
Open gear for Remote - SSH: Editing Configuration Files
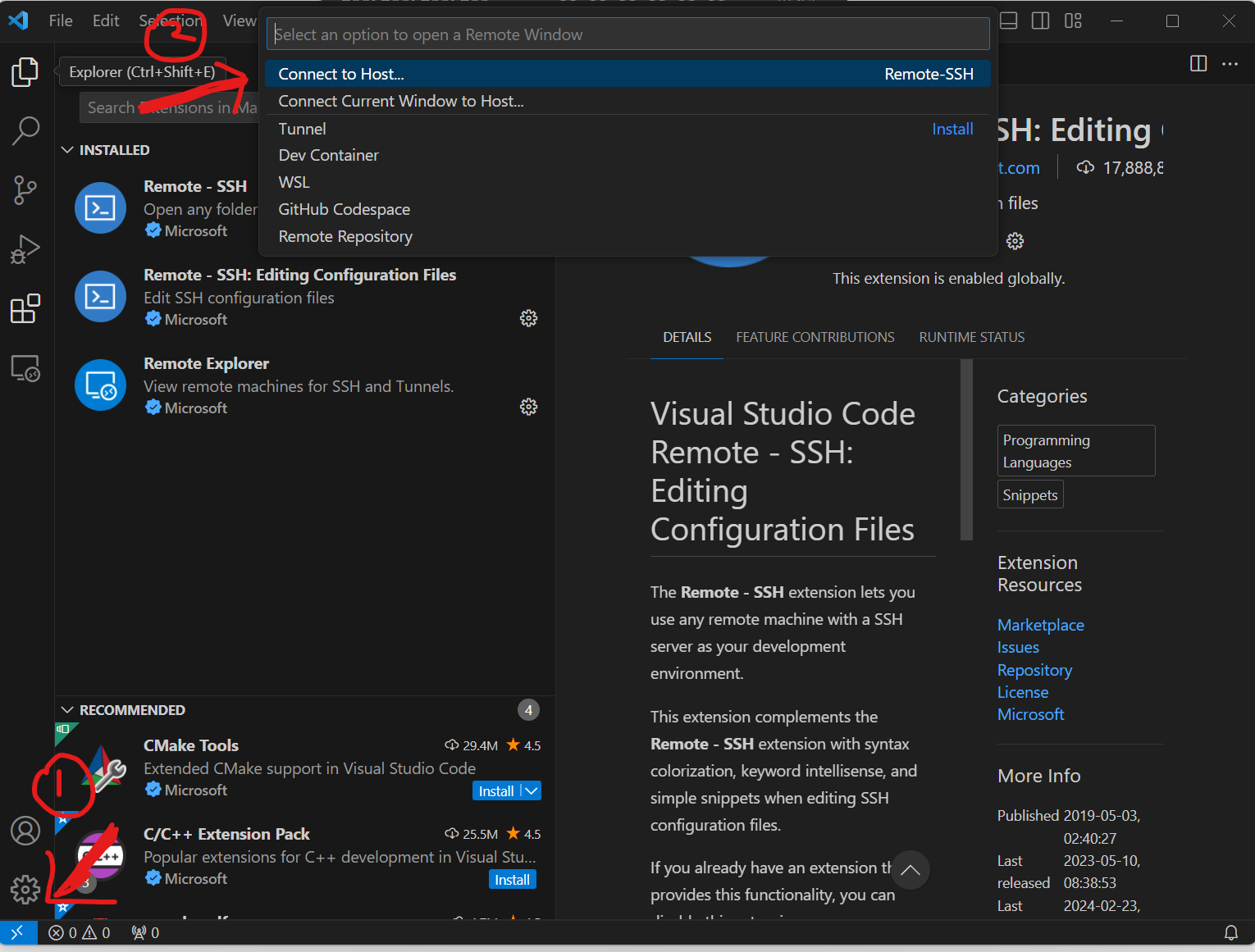pos(529,318)
